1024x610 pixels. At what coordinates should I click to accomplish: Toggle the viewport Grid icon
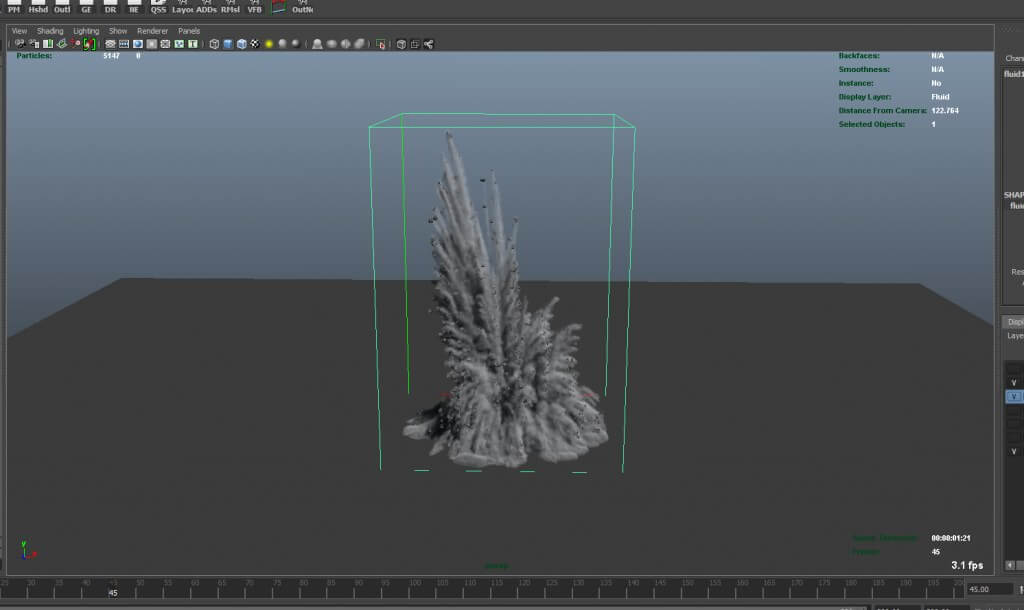pos(110,44)
